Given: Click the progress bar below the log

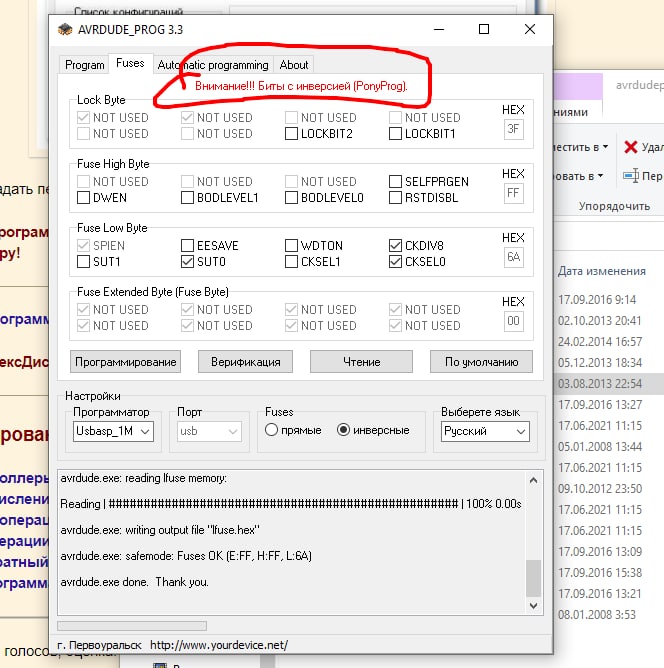Looking at the screenshot, I should (x=132, y=625).
